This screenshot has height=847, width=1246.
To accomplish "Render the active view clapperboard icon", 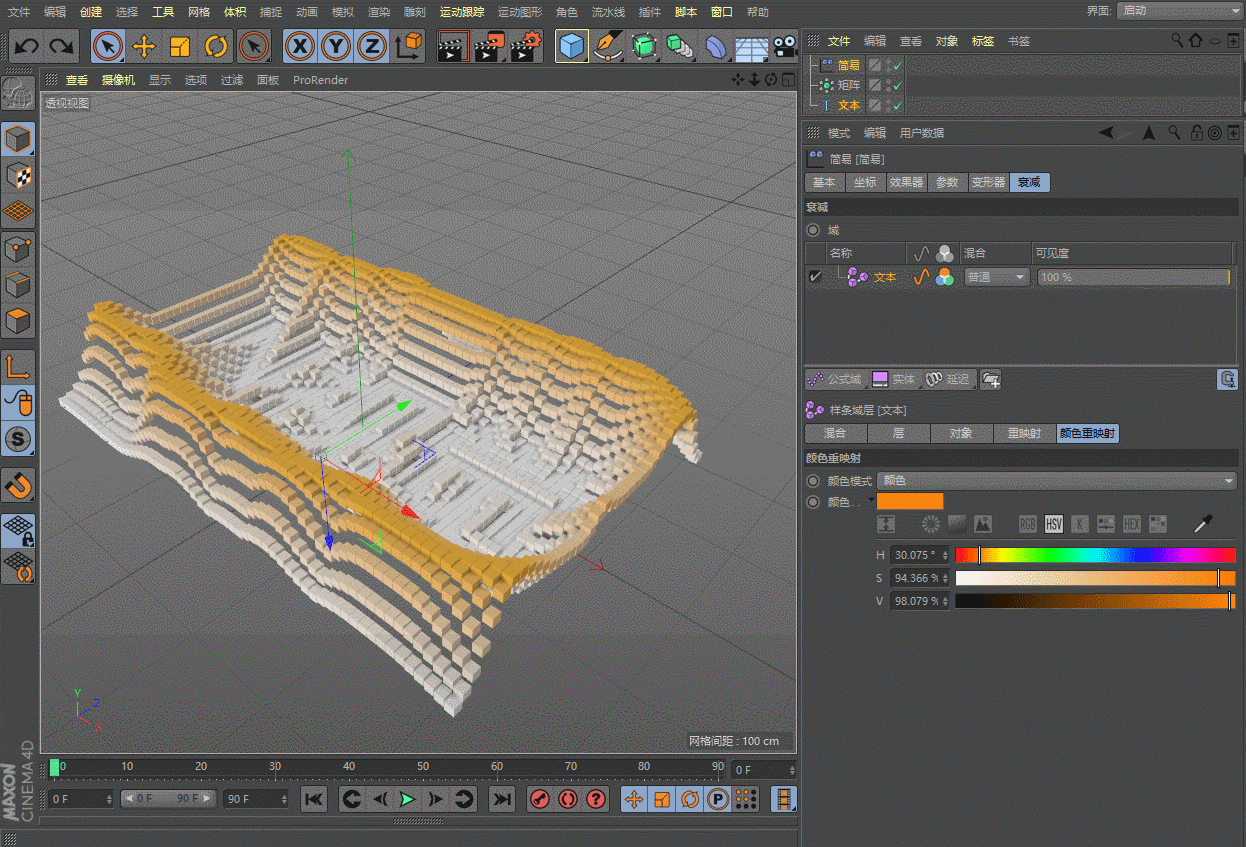I will point(453,46).
